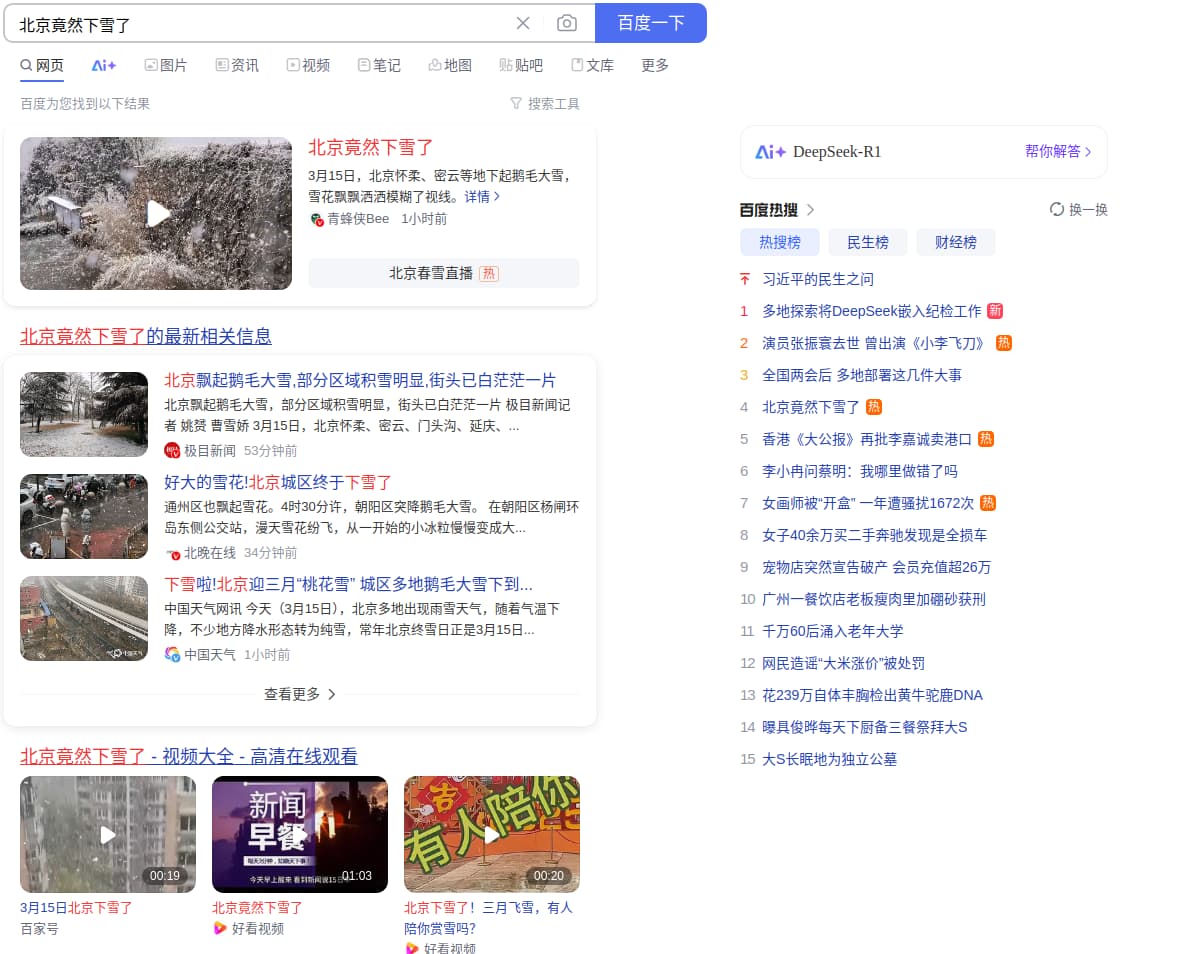Click into the search input field

(x=260, y=24)
